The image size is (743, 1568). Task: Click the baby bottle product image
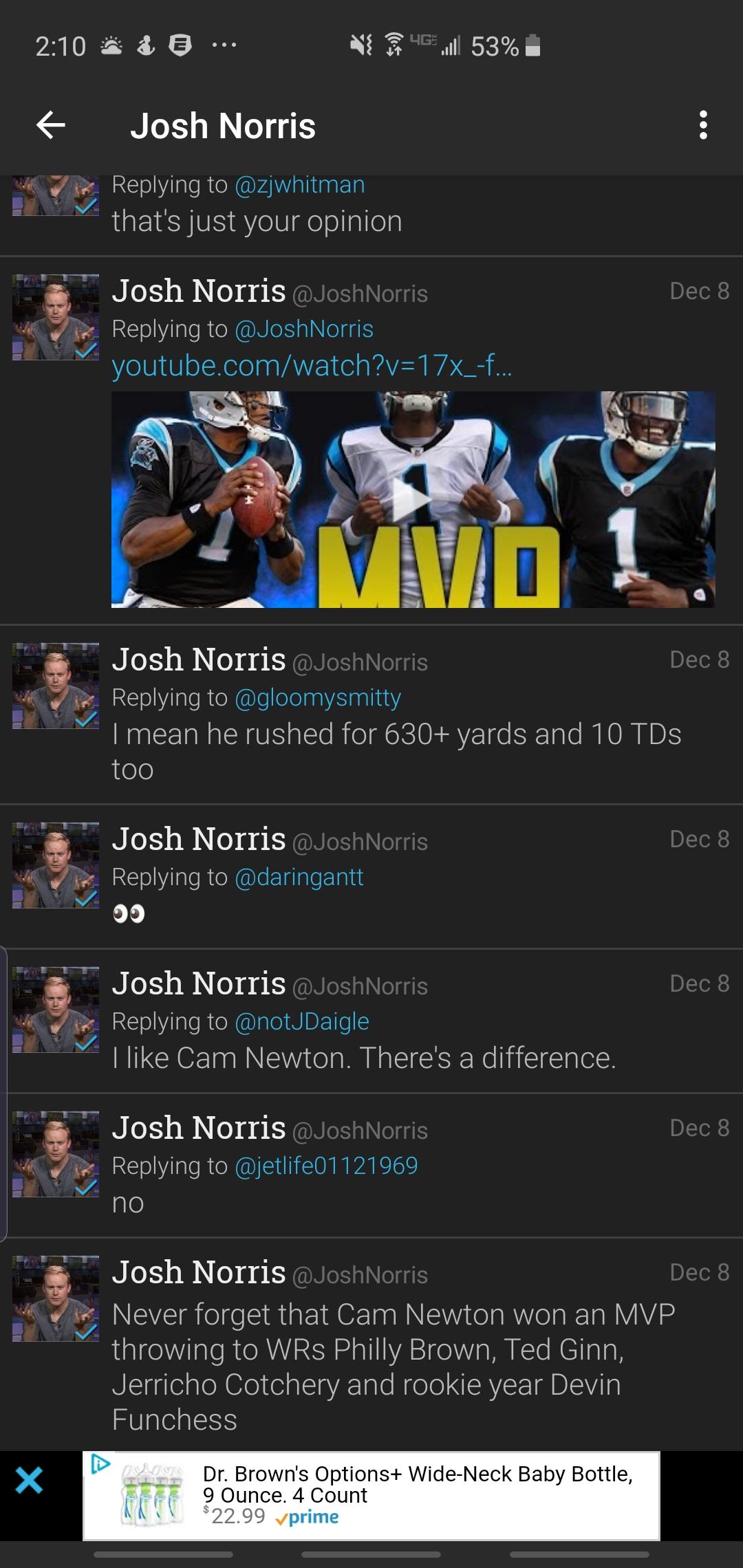[152, 1495]
